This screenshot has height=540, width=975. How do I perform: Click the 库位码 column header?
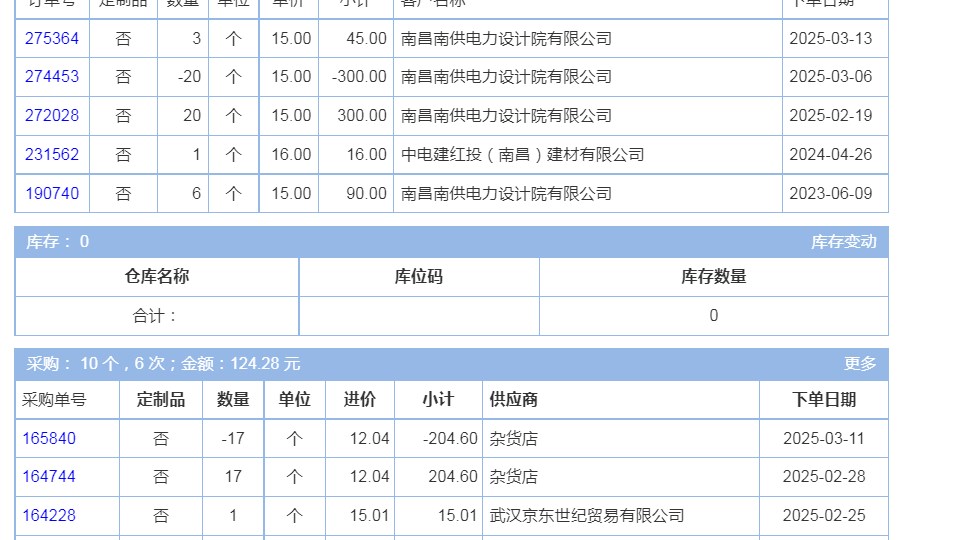419,277
